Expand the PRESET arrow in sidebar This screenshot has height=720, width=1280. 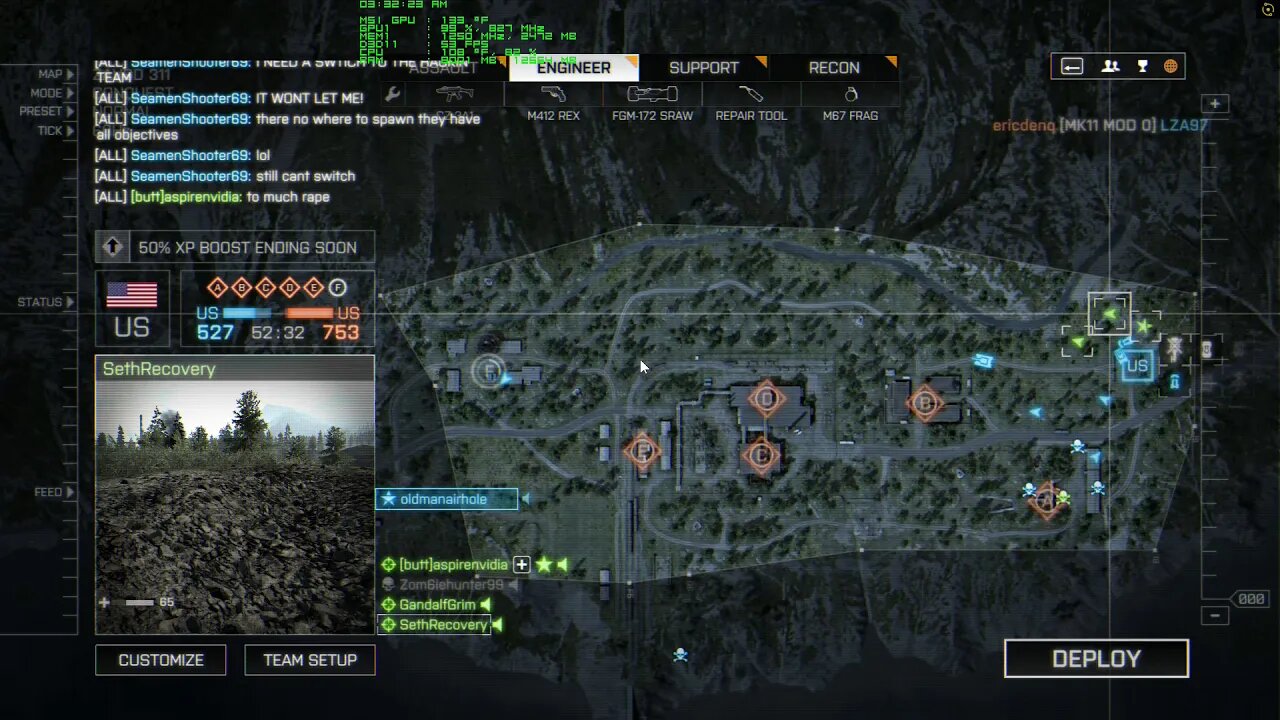click(70, 112)
